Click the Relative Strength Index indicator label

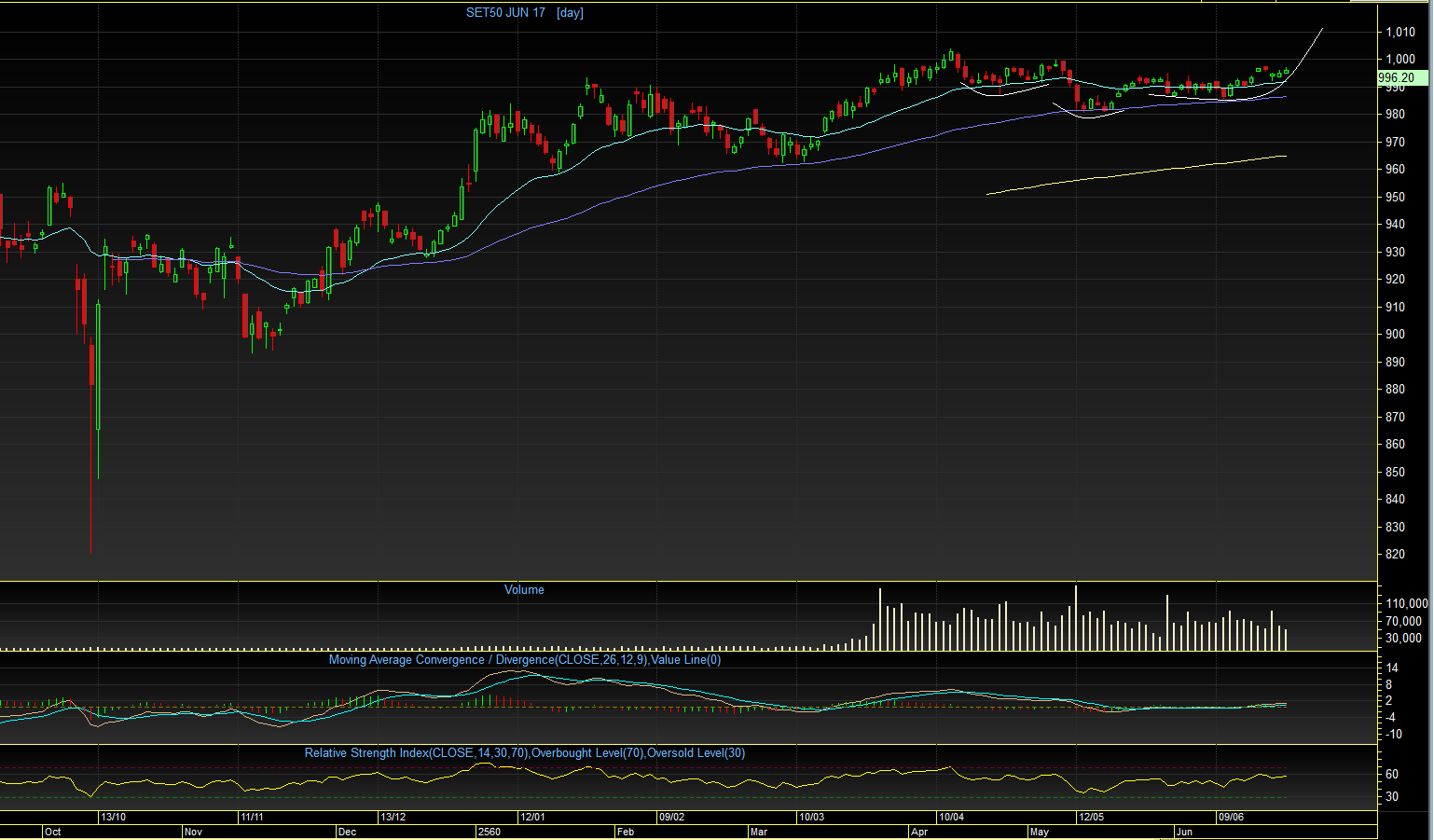pyautogui.click(x=525, y=752)
